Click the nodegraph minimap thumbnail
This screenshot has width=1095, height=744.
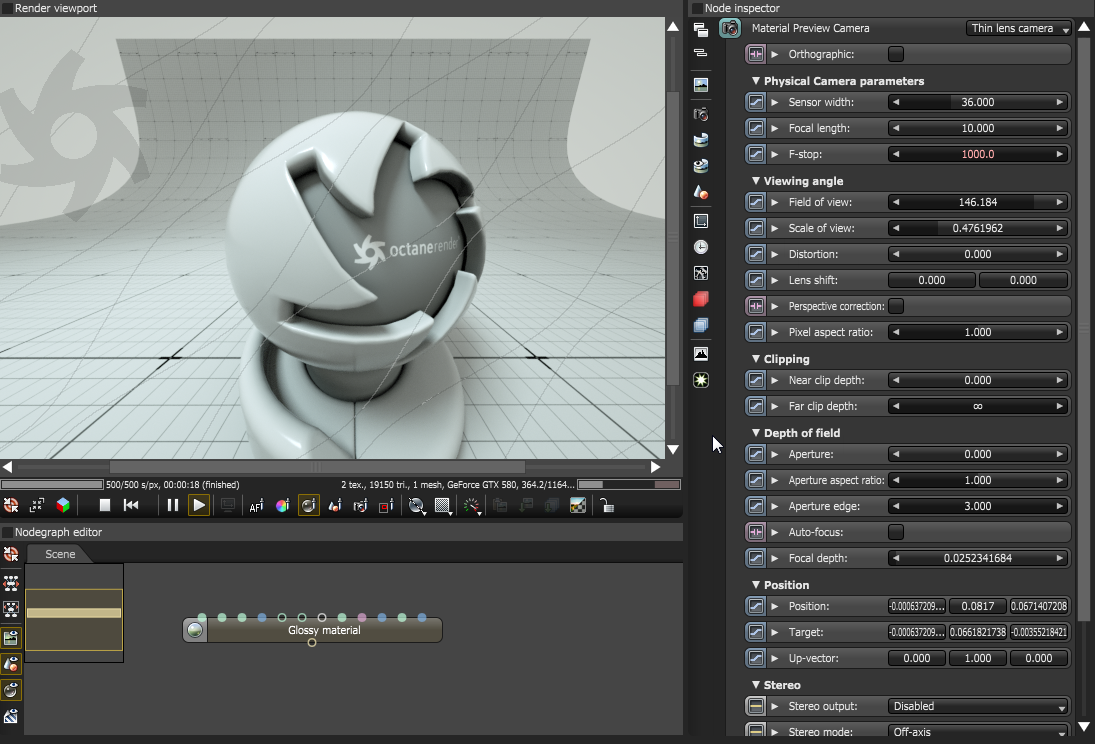(x=74, y=613)
